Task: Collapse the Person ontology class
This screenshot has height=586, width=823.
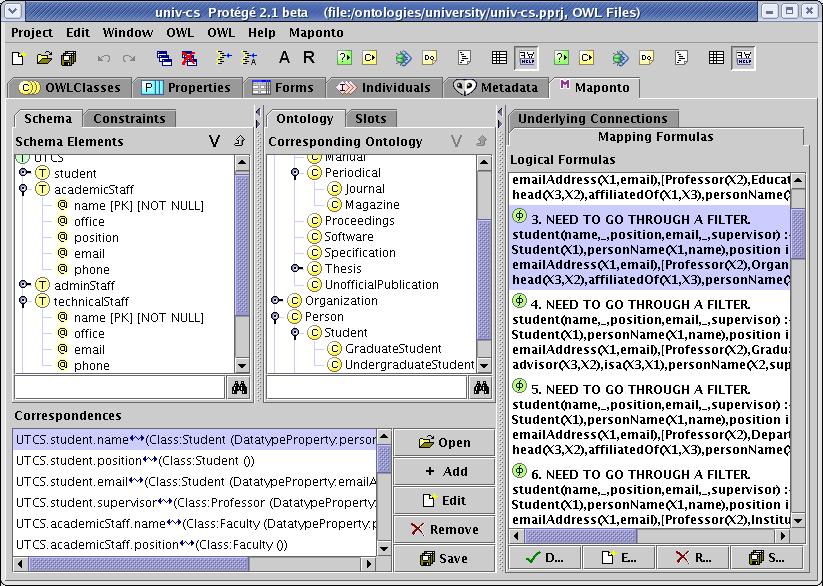Action: pyautogui.click(x=275, y=317)
